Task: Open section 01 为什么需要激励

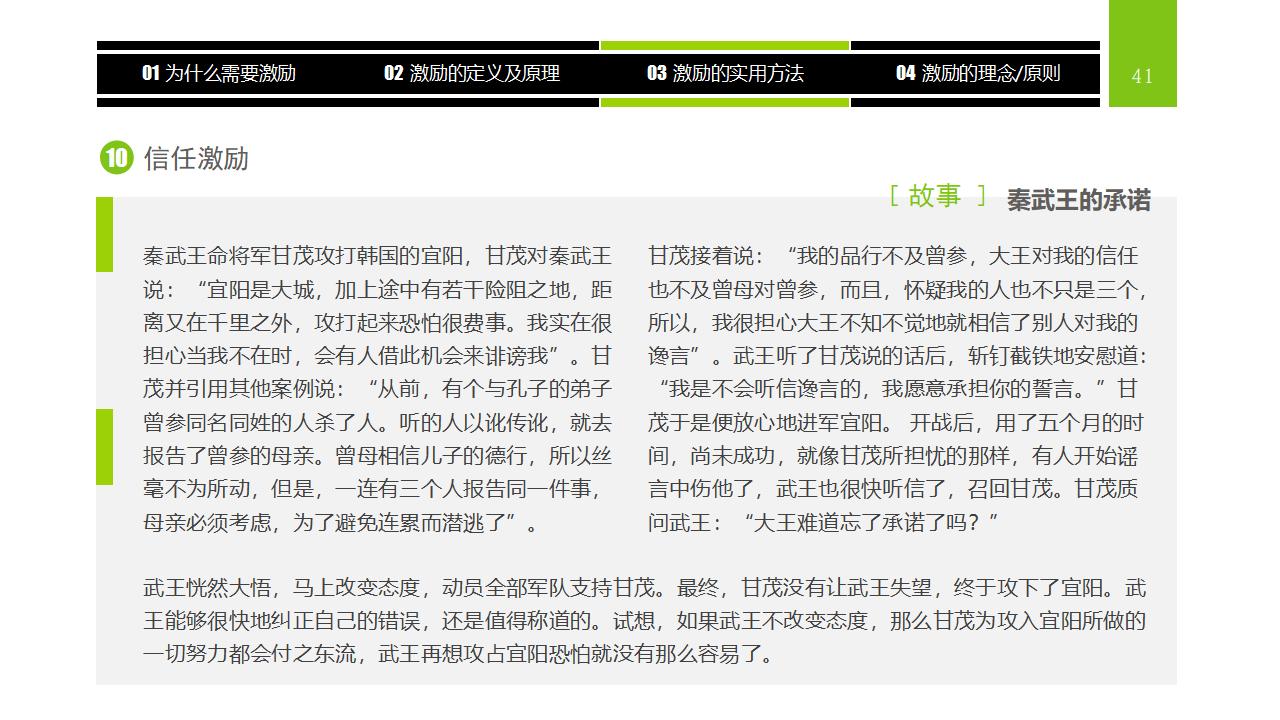Action: click(219, 73)
